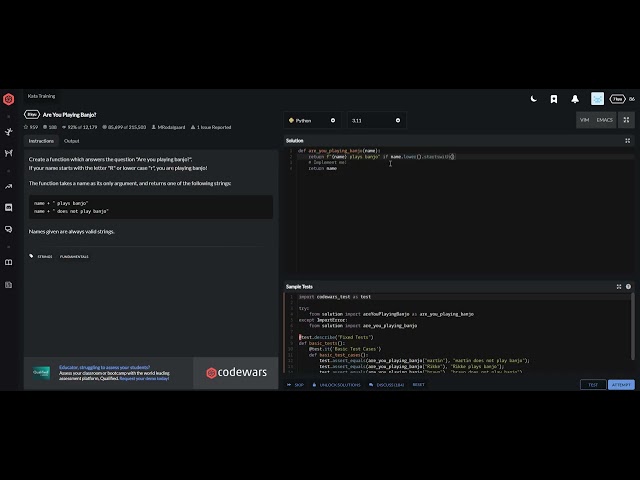
Task: Open DISCUSS (184)
Action: pos(387,385)
